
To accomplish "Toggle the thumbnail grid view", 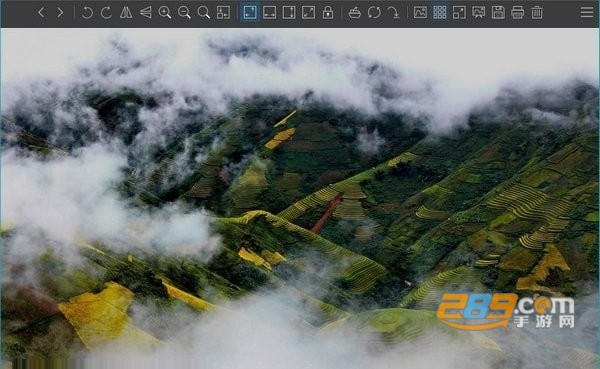I will (440, 13).
